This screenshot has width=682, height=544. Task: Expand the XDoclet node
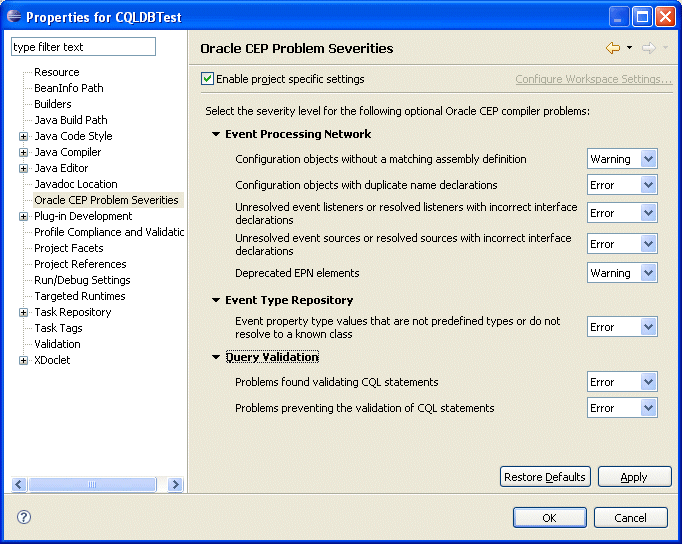tap(23, 360)
